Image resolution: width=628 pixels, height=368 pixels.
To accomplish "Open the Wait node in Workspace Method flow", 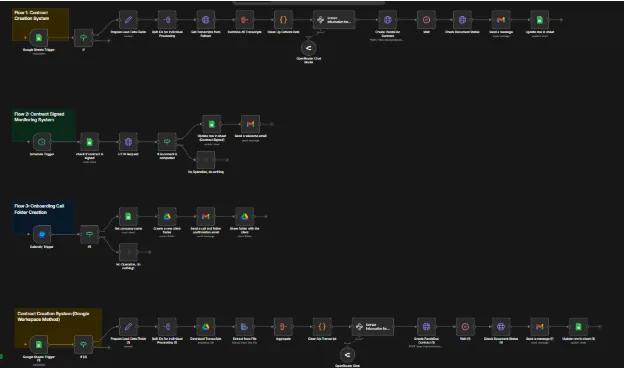I will (465, 327).
